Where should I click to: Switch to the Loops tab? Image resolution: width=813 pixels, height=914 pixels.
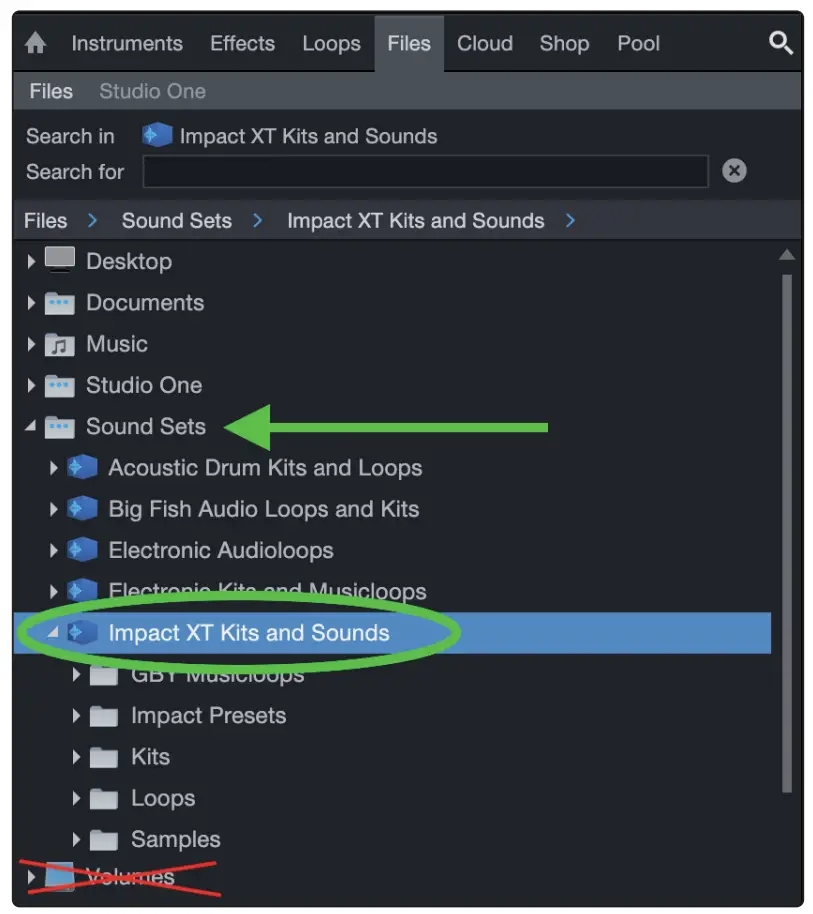point(331,44)
